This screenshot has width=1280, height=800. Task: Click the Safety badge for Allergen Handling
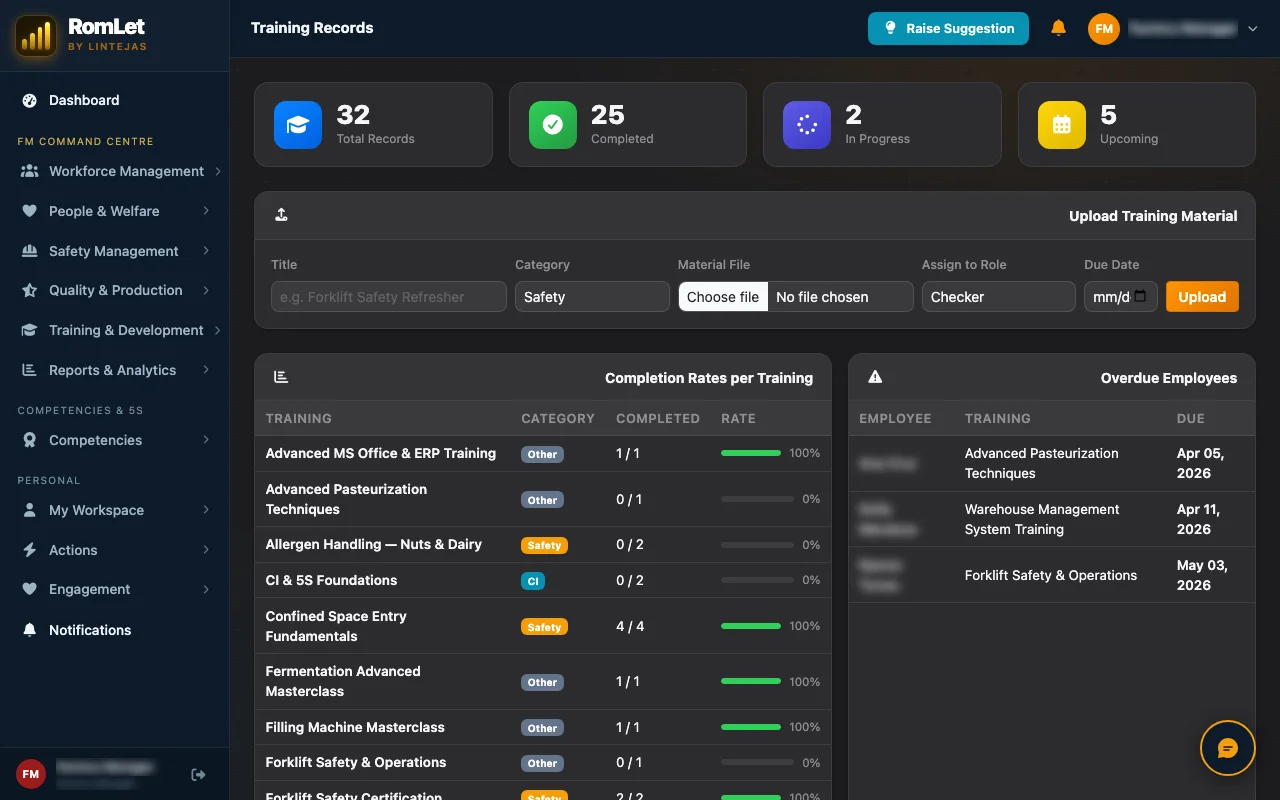coord(544,545)
